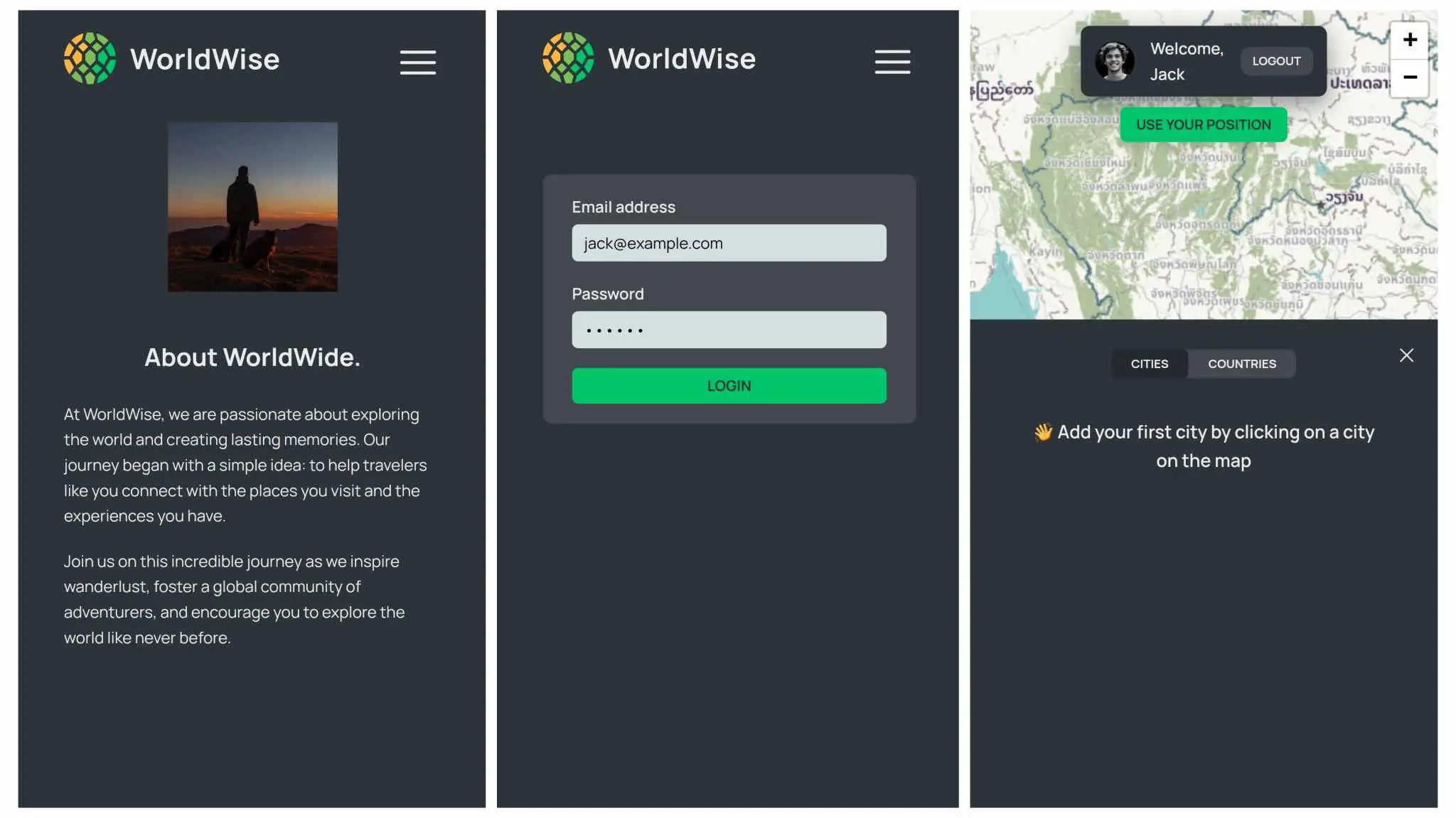Zoom out the map with minus button

pyautogui.click(x=1409, y=77)
